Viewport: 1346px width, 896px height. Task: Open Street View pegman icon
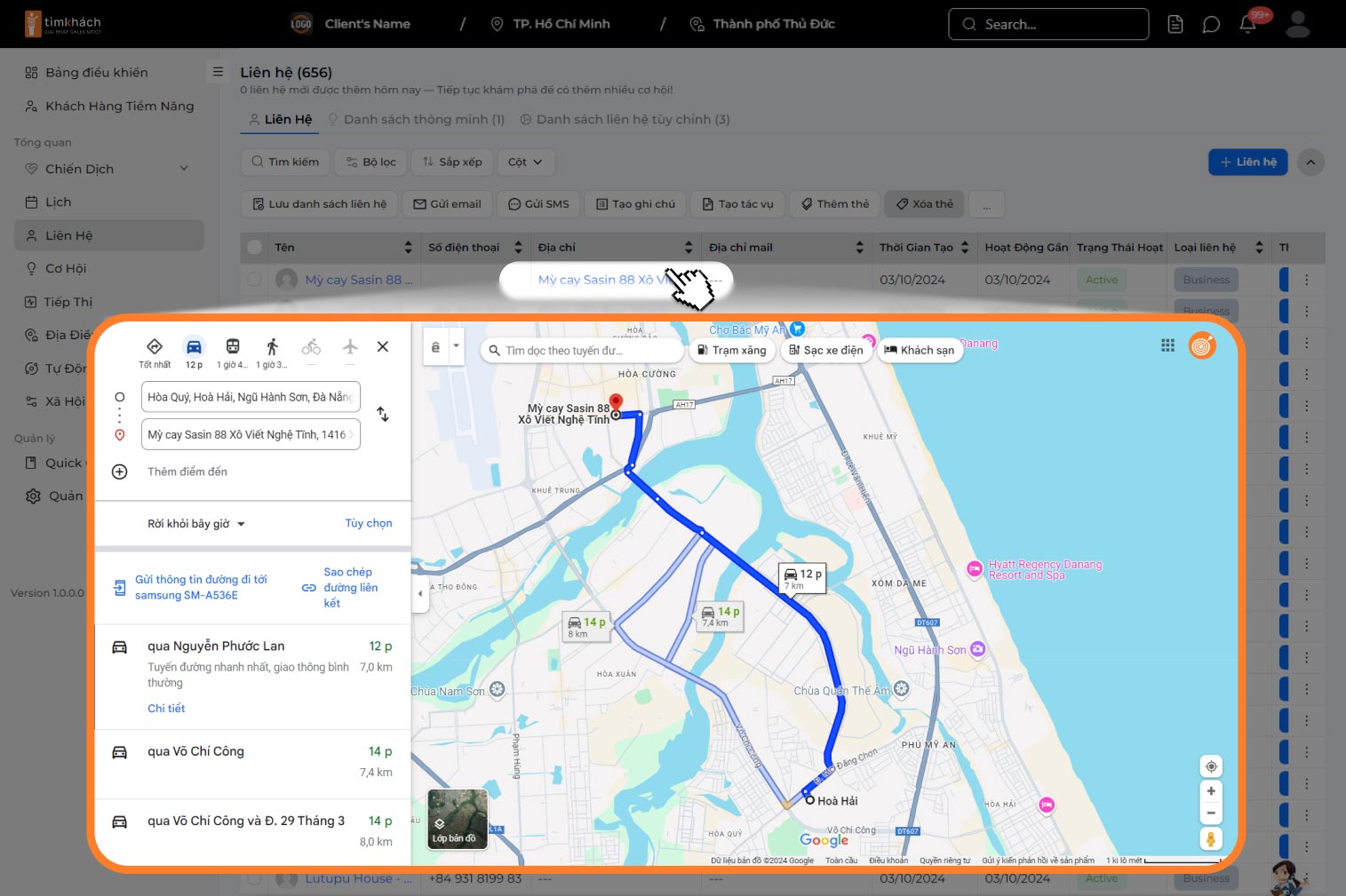1211,838
